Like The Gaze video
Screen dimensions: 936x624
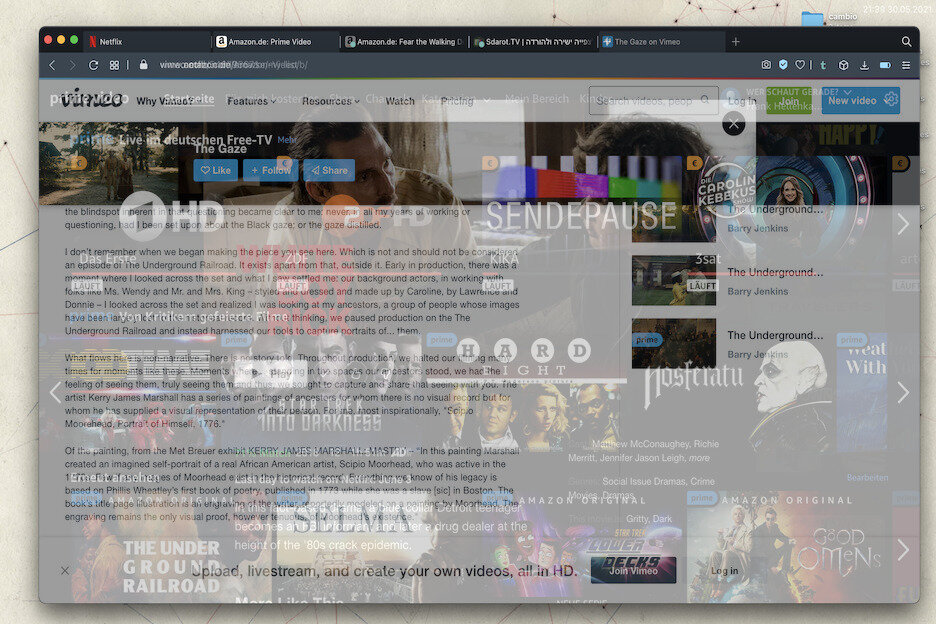(215, 170)
